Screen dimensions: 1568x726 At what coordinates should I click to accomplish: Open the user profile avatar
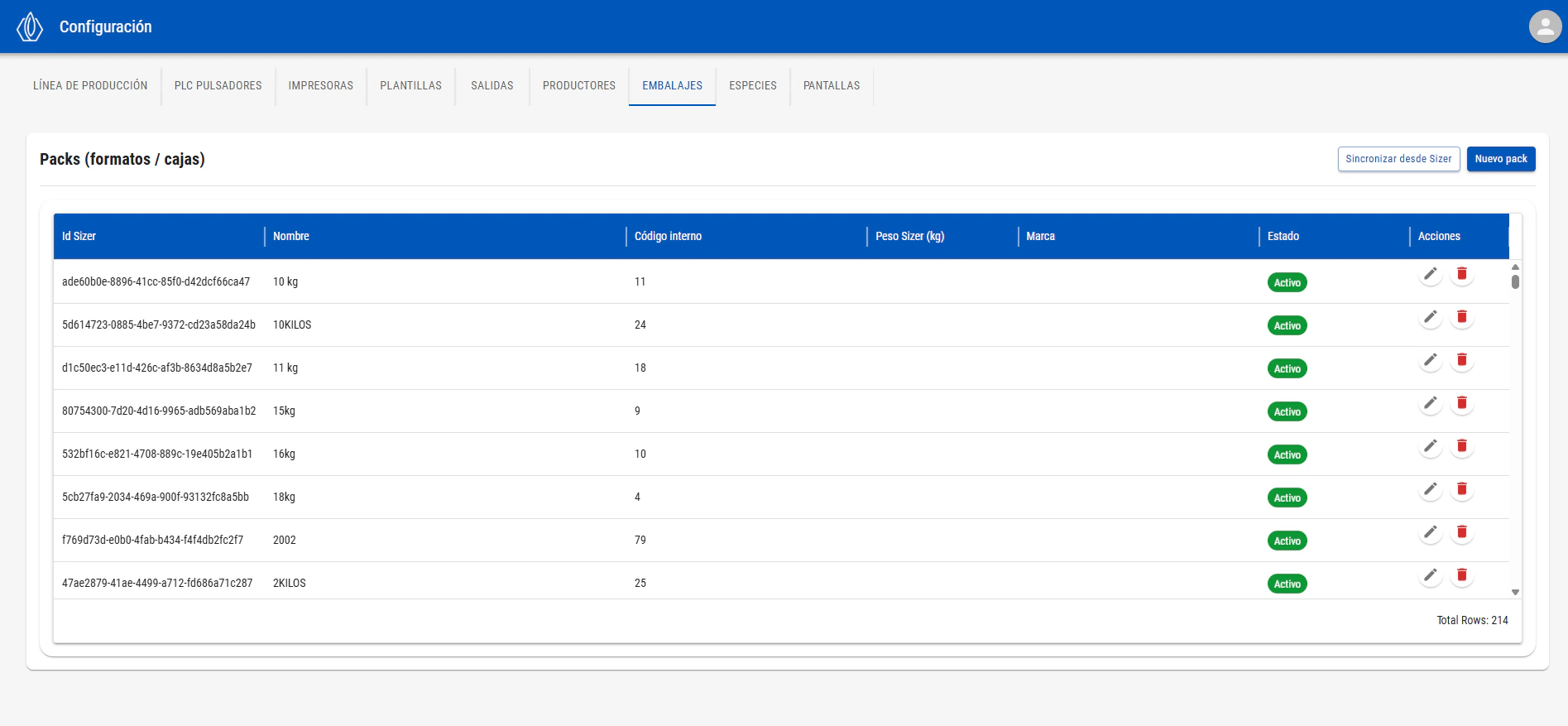tap(1545, 26)
